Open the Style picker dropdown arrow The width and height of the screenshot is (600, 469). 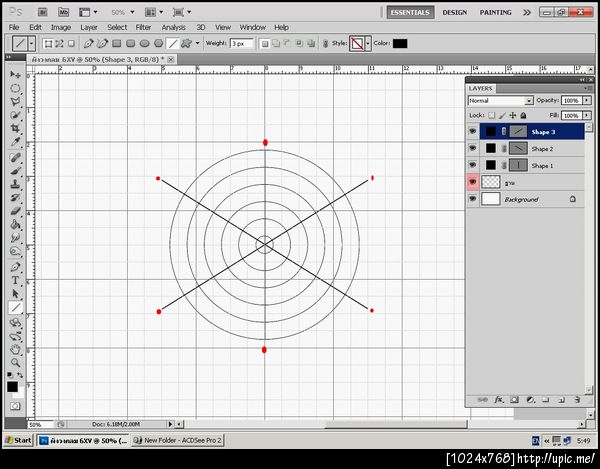(x=368, y=44)
